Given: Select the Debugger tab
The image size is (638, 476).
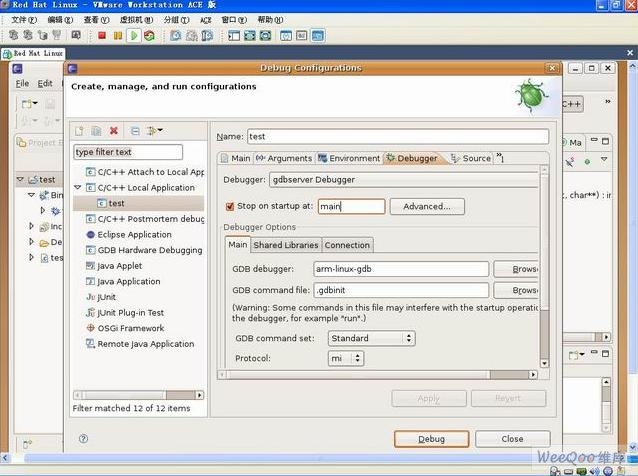Looking at the screenshot, I should point(412,158).
